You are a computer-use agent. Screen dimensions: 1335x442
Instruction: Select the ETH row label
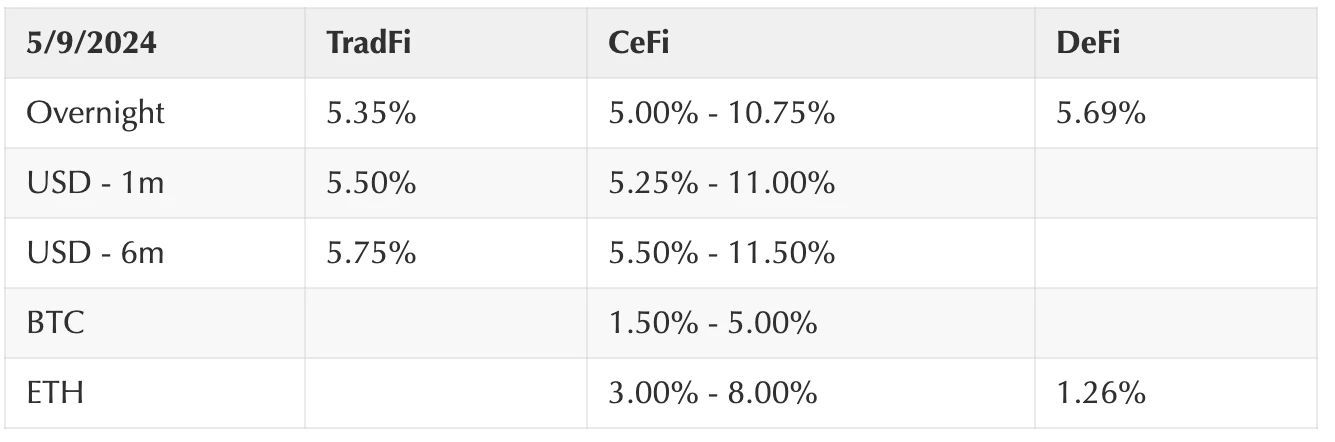point(56,393)
